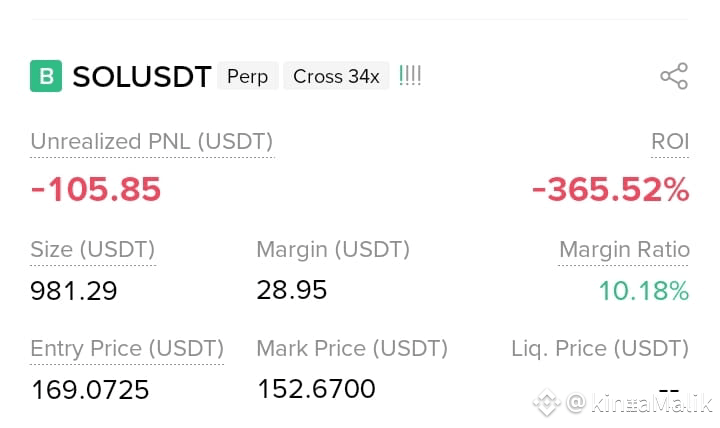Tap the share icon

click(x=674, y=76)
